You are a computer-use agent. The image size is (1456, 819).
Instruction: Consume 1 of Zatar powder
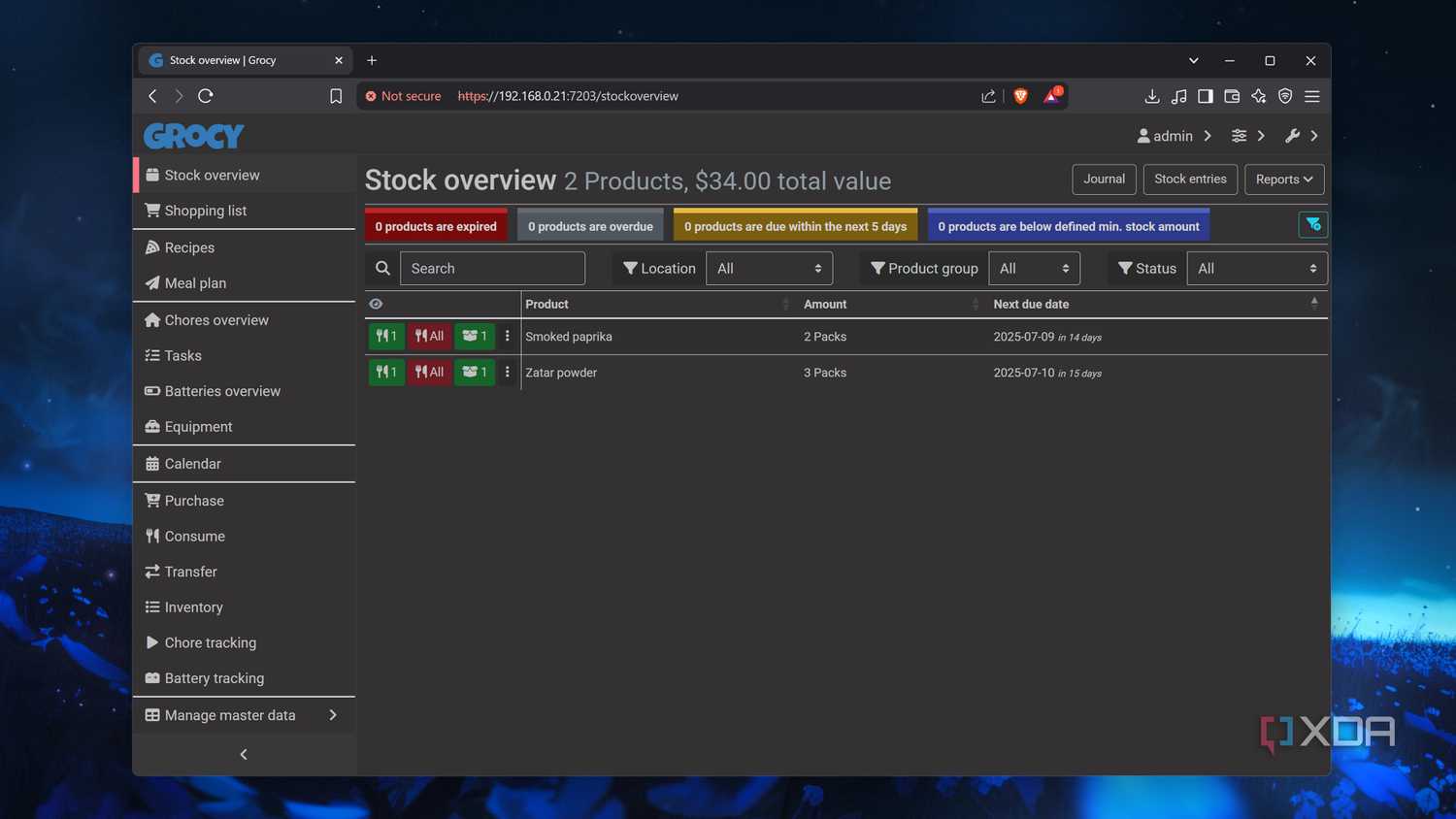[386, 372]
